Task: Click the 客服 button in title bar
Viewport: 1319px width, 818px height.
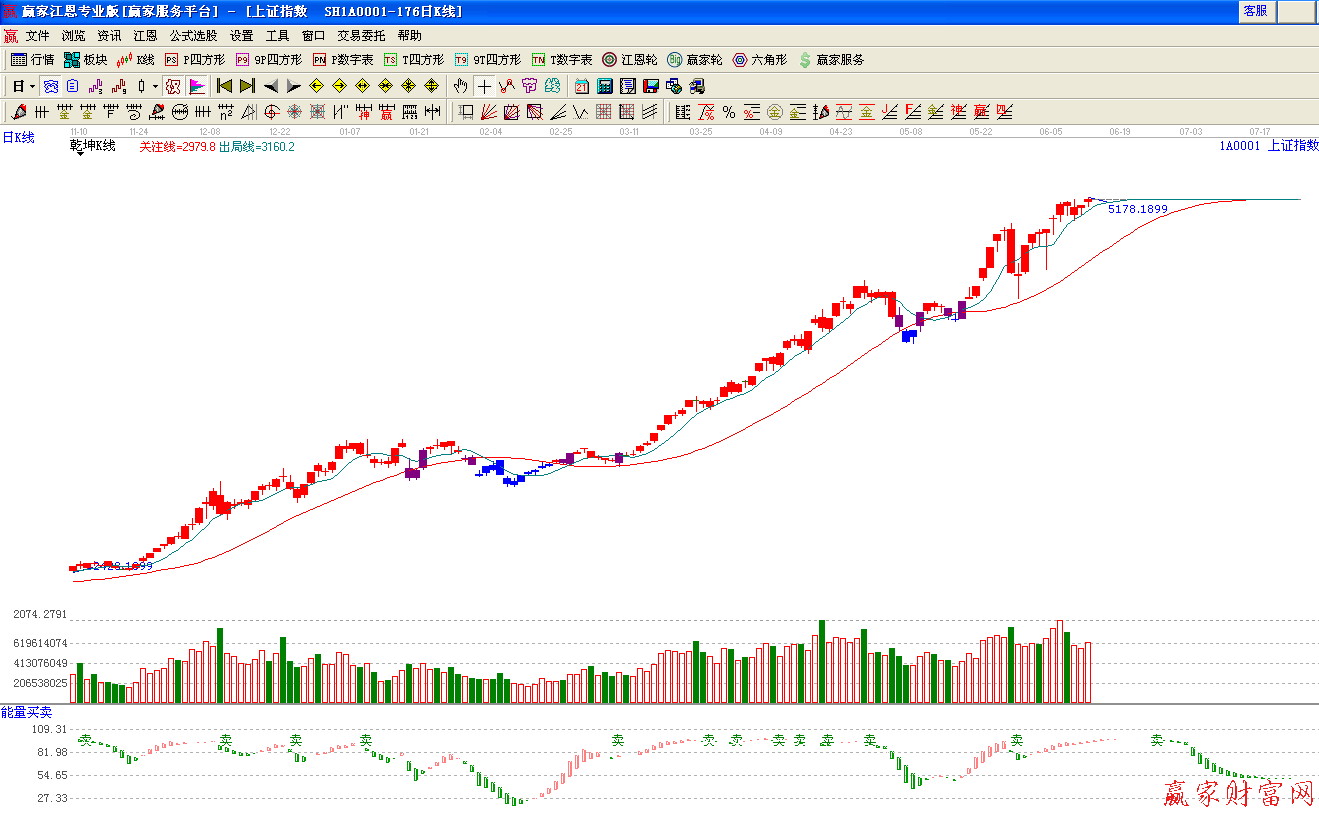Action: coord(1255,11)
